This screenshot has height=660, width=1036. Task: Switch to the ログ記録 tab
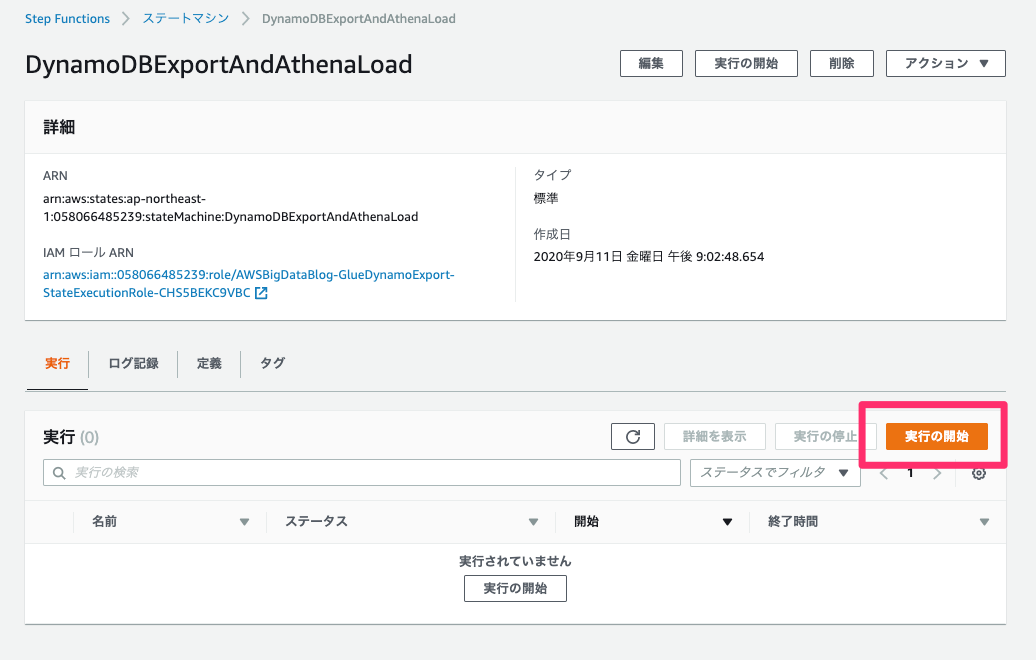click(x=133, y=363)
